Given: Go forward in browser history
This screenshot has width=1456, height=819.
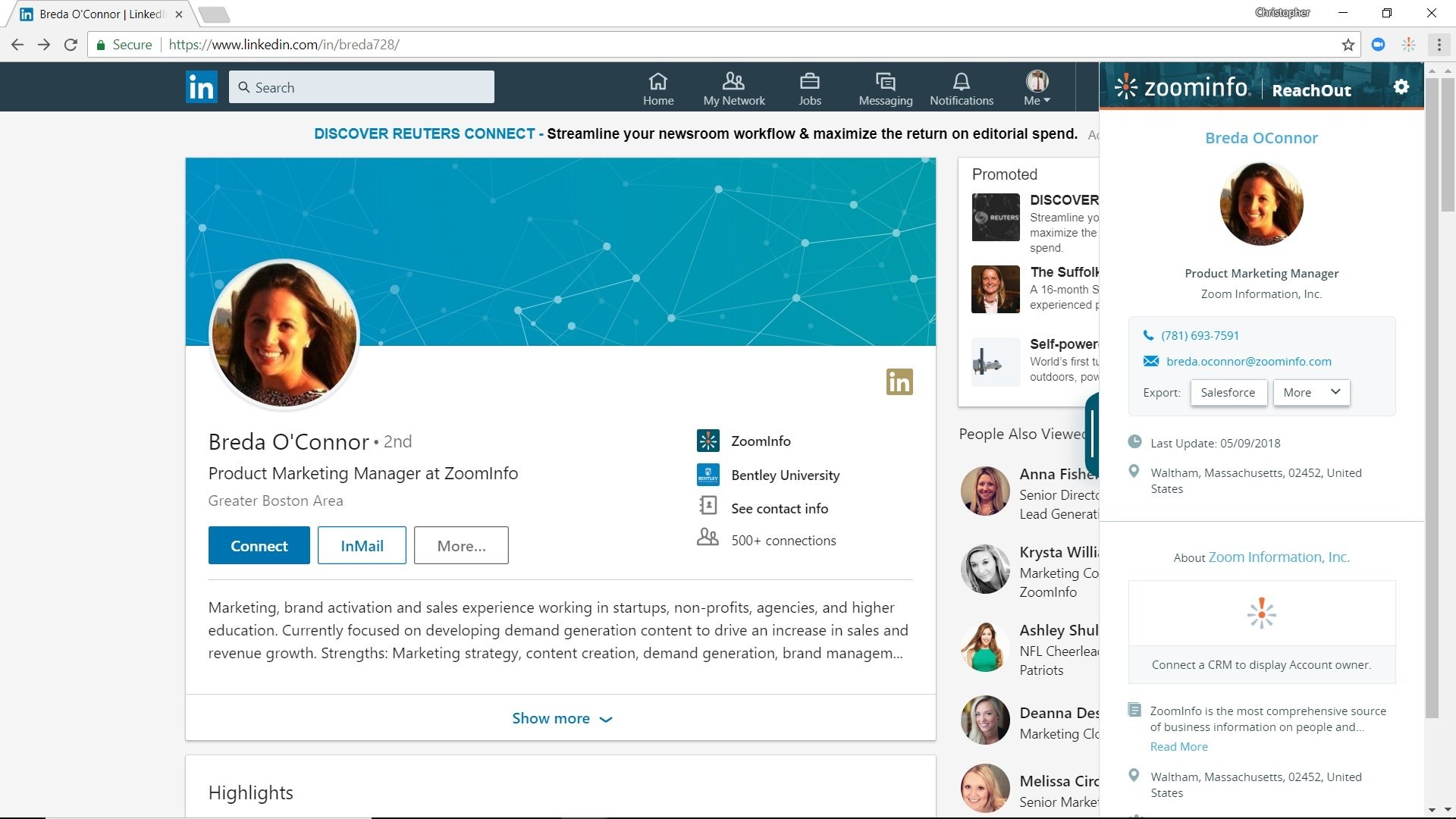Looking at the screenshot, I should (44, 45).
